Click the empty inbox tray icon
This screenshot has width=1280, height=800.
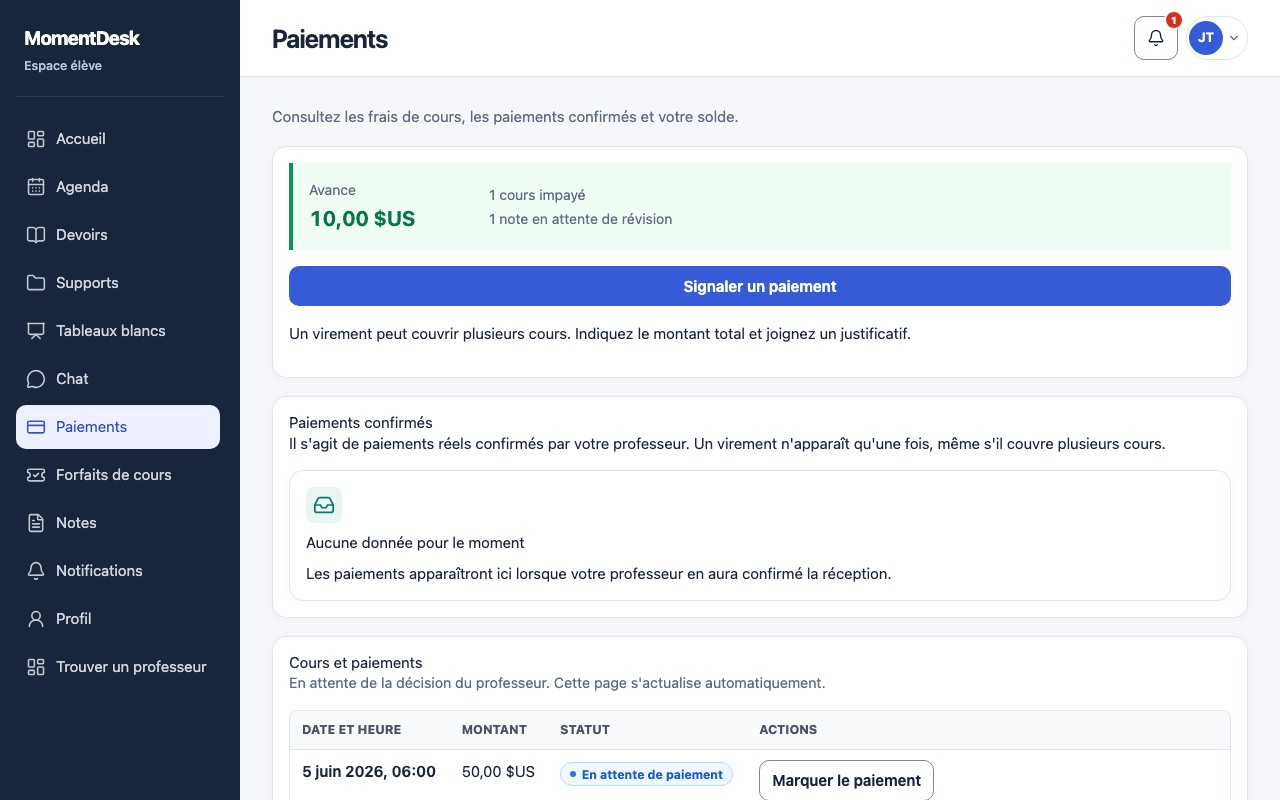coord(324,505)
